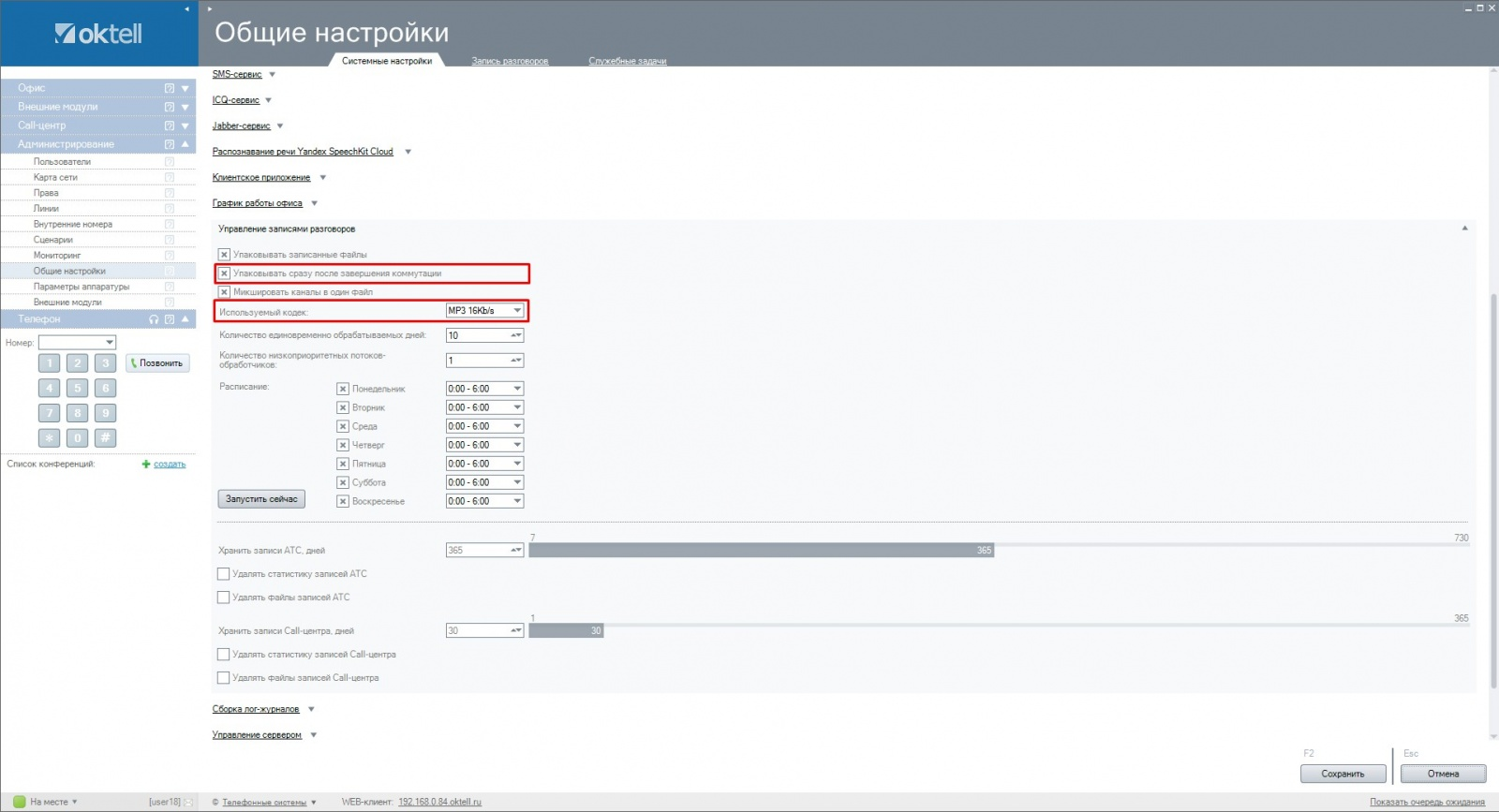Click the Запустить сейчас button

click(x=261, y=499)
